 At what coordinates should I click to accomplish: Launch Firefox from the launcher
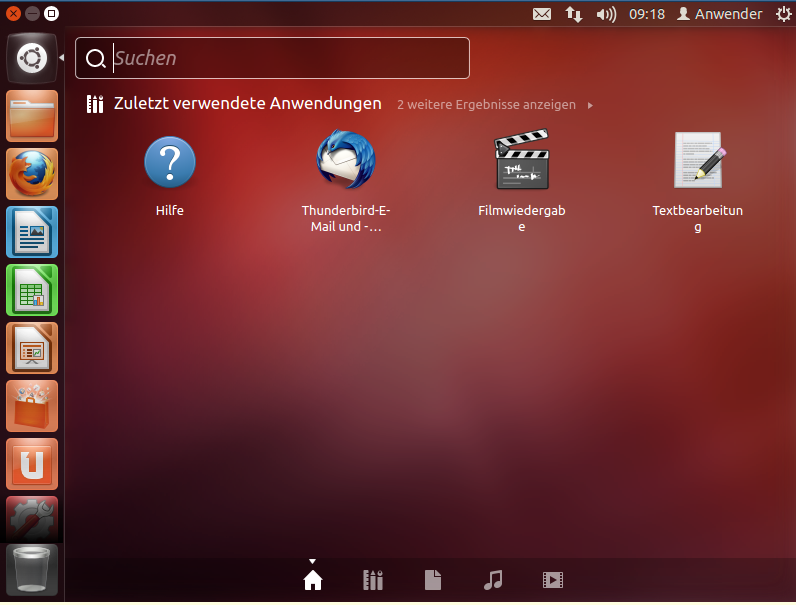point(31,174)
